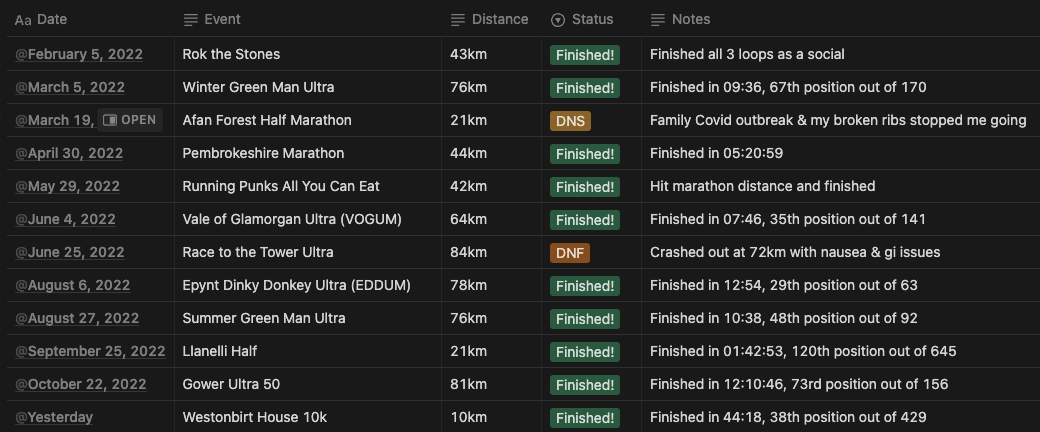The width and height of the screenshot is (1040, 432).
Task: Select the Llanelli Half event cell
Action: point(308,351)
